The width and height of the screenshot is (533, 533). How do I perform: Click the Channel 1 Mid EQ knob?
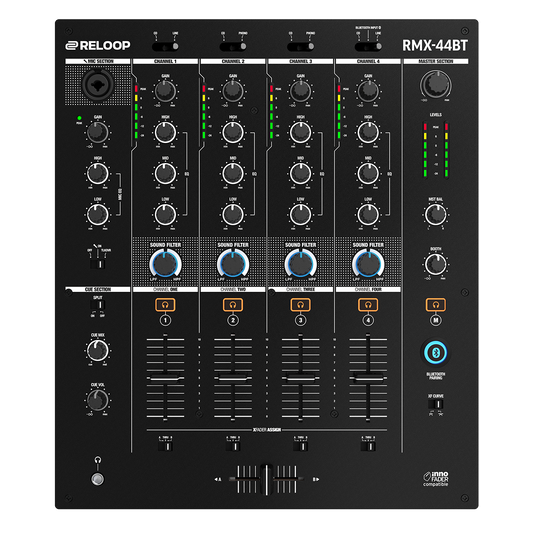[x=165, y=173]
